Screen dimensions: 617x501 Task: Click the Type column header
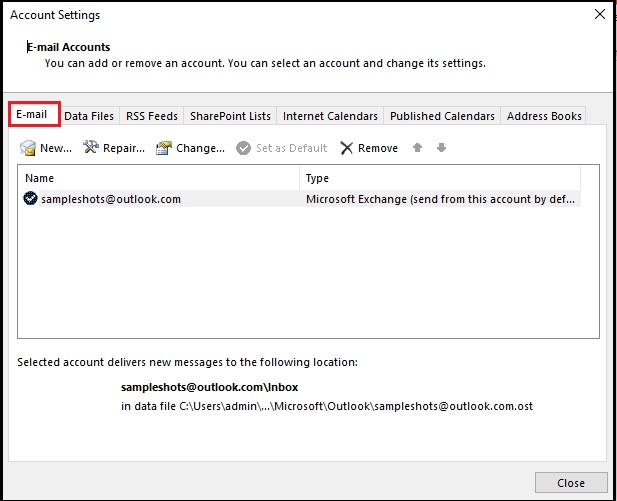pos(440,178)
